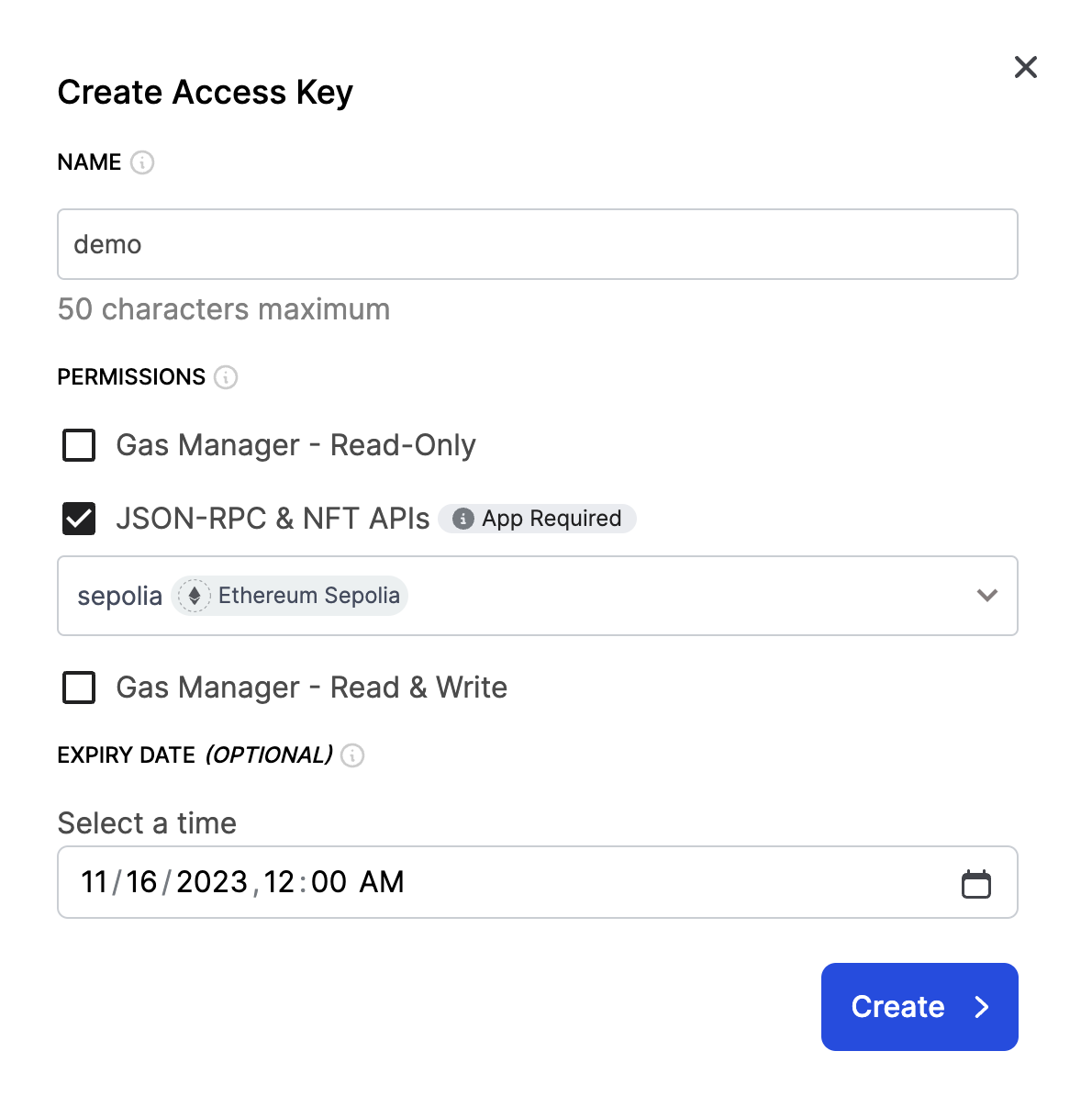
Task: Enable Gas Manager - Read-Only permission
Action: (x=79, y=445)
